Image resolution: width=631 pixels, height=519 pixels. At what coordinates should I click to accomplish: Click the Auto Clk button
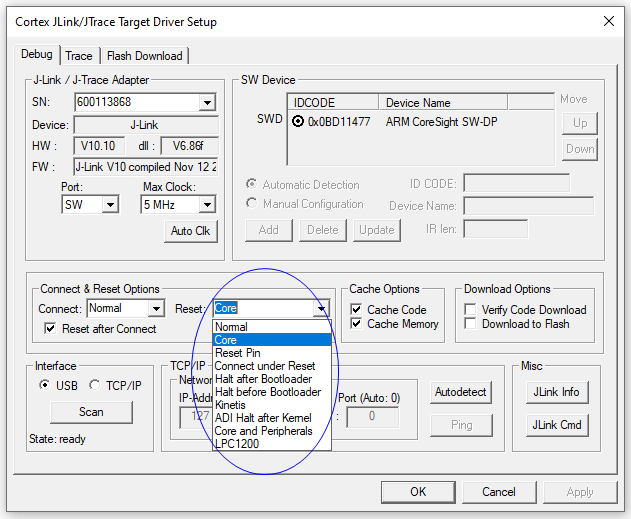pos(191,231)
